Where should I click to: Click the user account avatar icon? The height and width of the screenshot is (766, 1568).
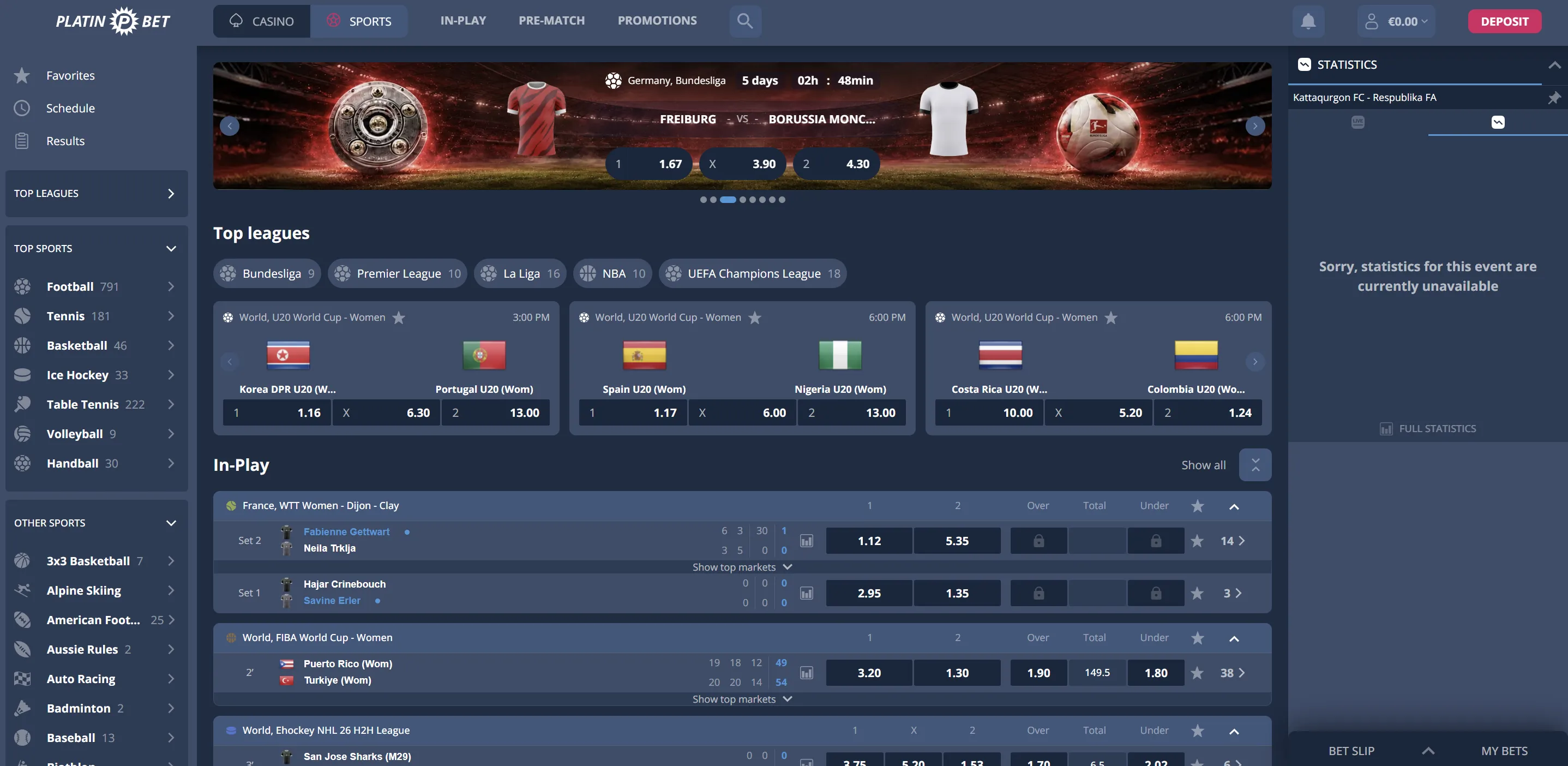1372,21
